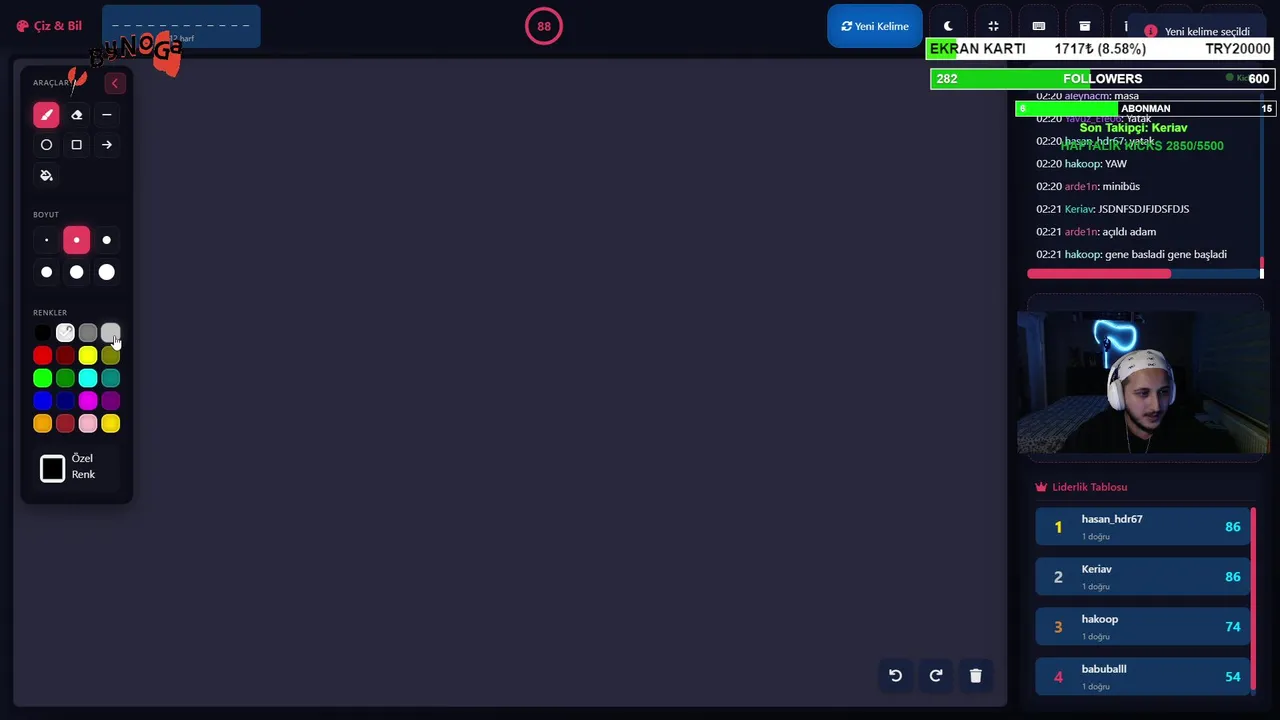Viewport: 1280px width, 720px height.
Task: Redo the last undone stroke
Action: point(935,676)
